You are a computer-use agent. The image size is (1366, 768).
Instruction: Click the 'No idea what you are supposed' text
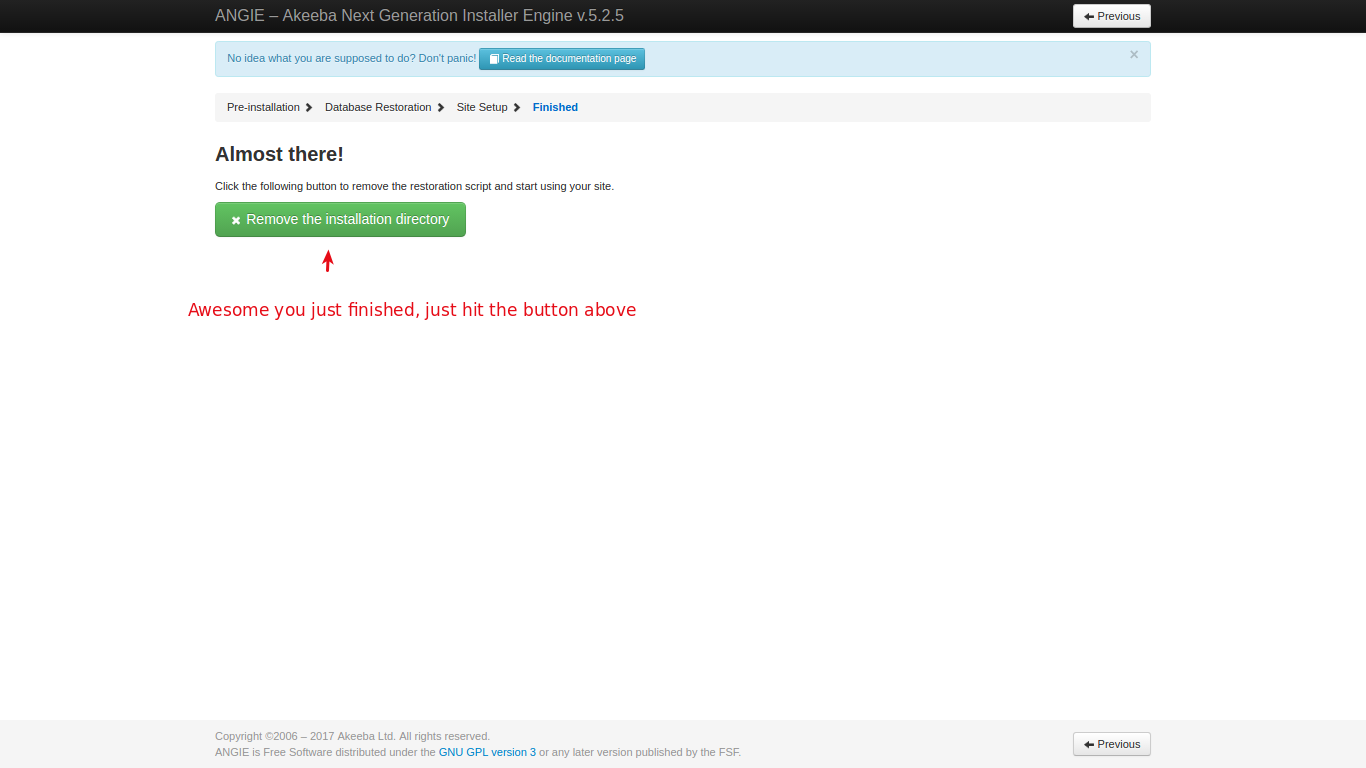351,58
